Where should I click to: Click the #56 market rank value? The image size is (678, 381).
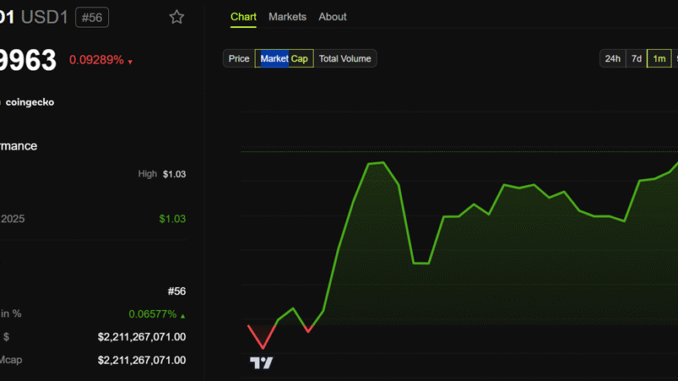[x=177, y=291]
